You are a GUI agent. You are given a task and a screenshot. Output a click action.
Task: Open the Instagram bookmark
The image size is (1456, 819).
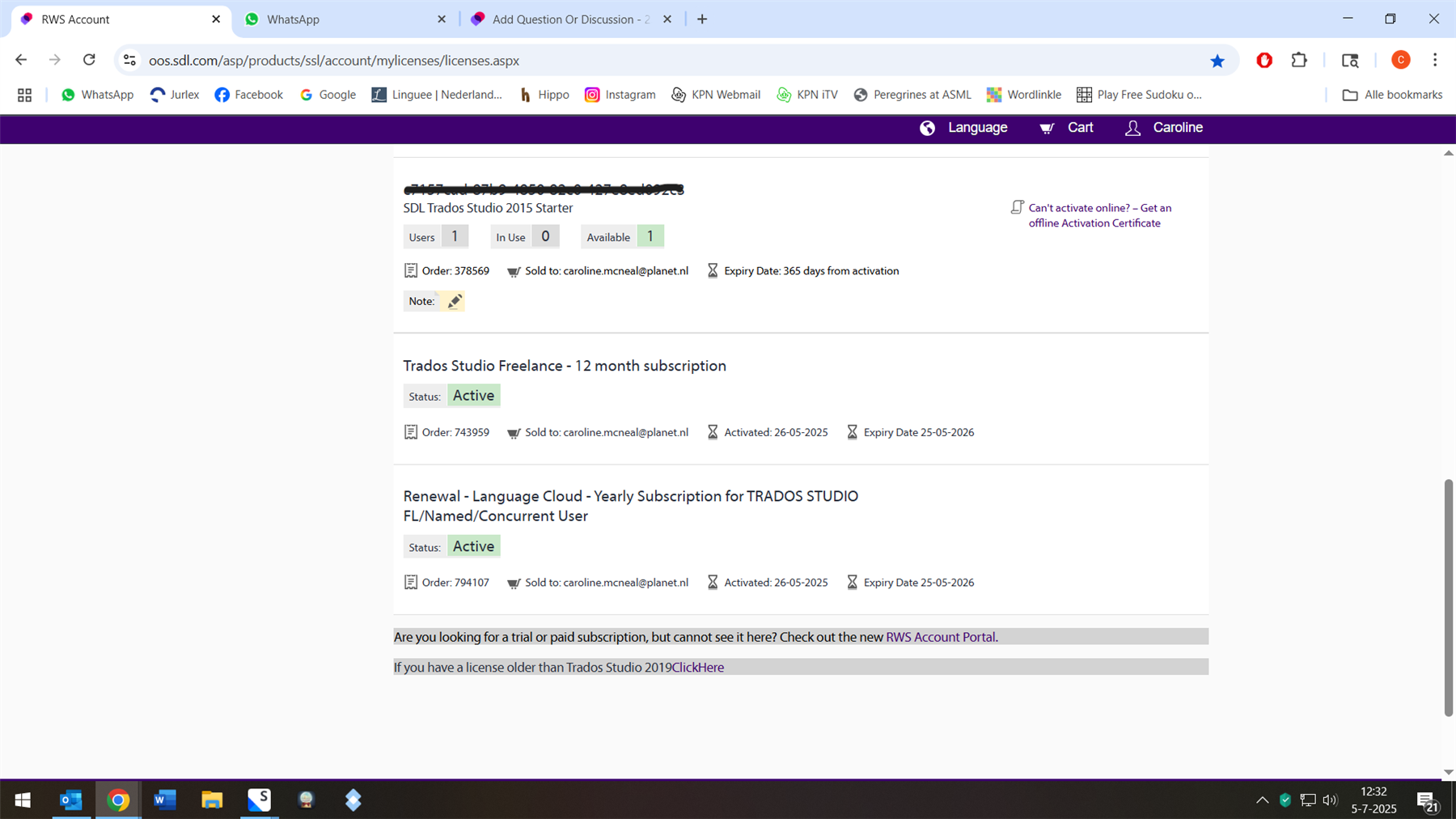coord(620,95)
